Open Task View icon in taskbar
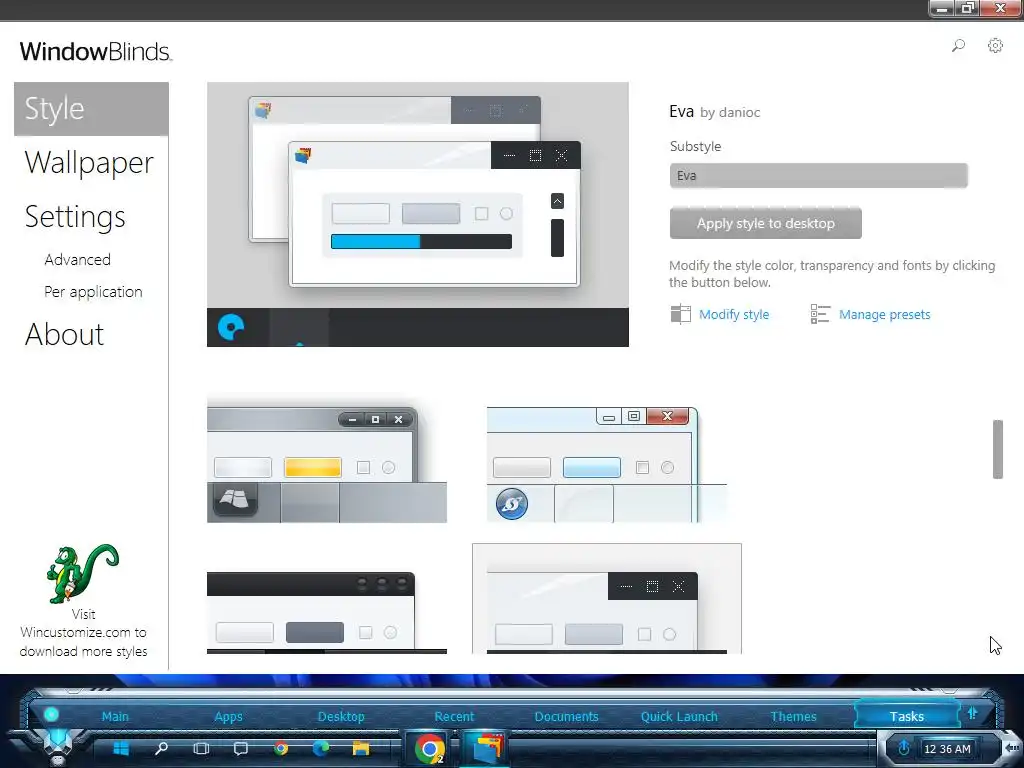1024x768 pixels. pyautogui.click(x=201, y=748)
